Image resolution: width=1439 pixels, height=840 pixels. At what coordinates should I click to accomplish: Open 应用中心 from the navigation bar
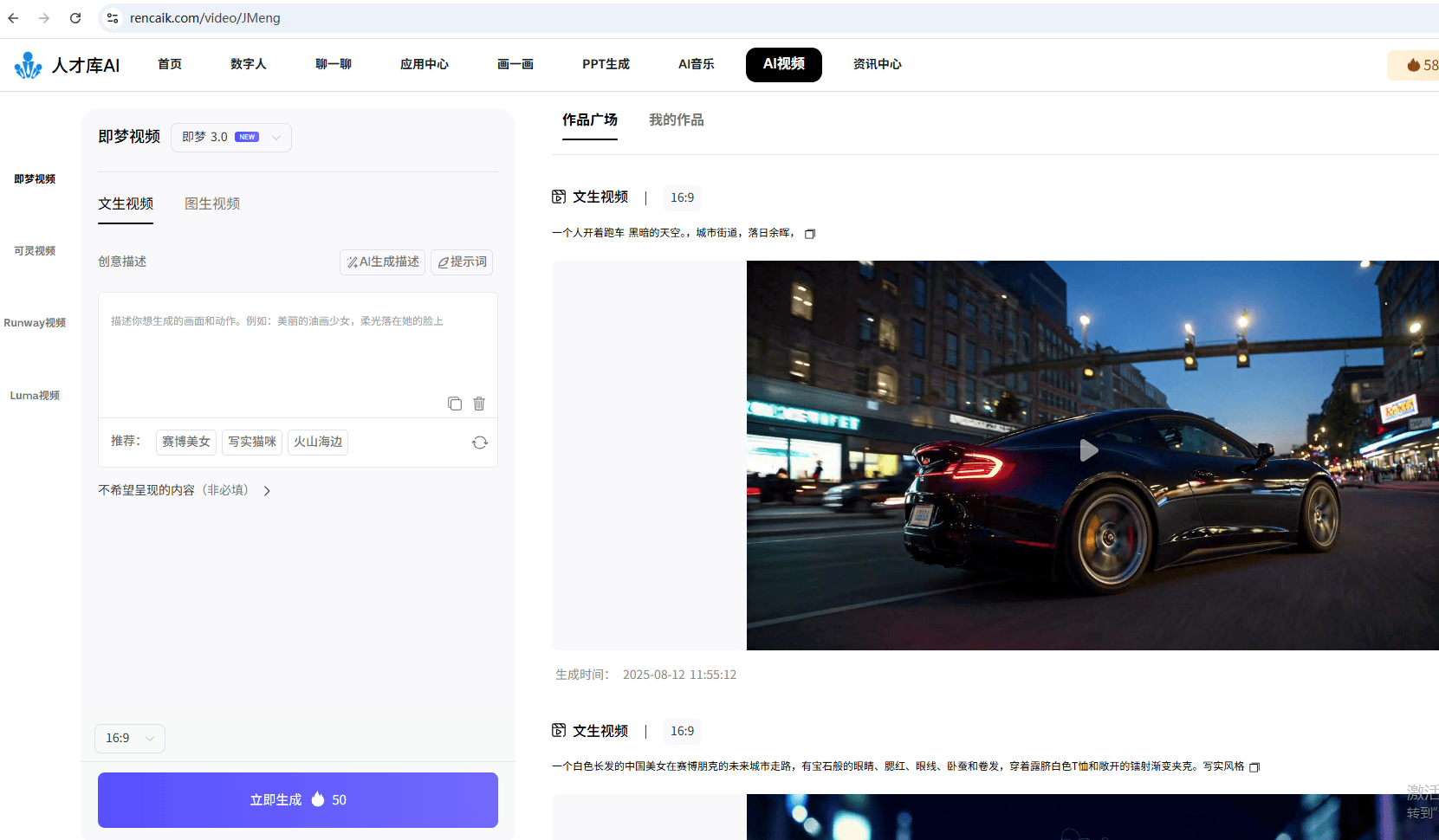[425, 64]
